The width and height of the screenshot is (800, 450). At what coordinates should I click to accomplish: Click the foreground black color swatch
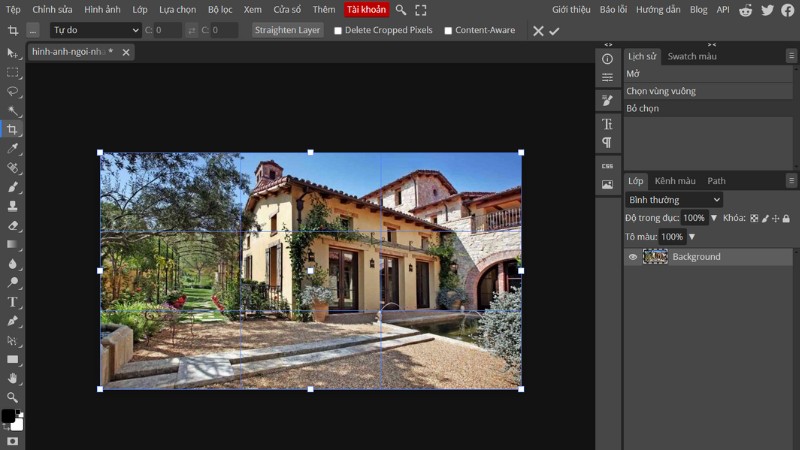tap(8, 416)
